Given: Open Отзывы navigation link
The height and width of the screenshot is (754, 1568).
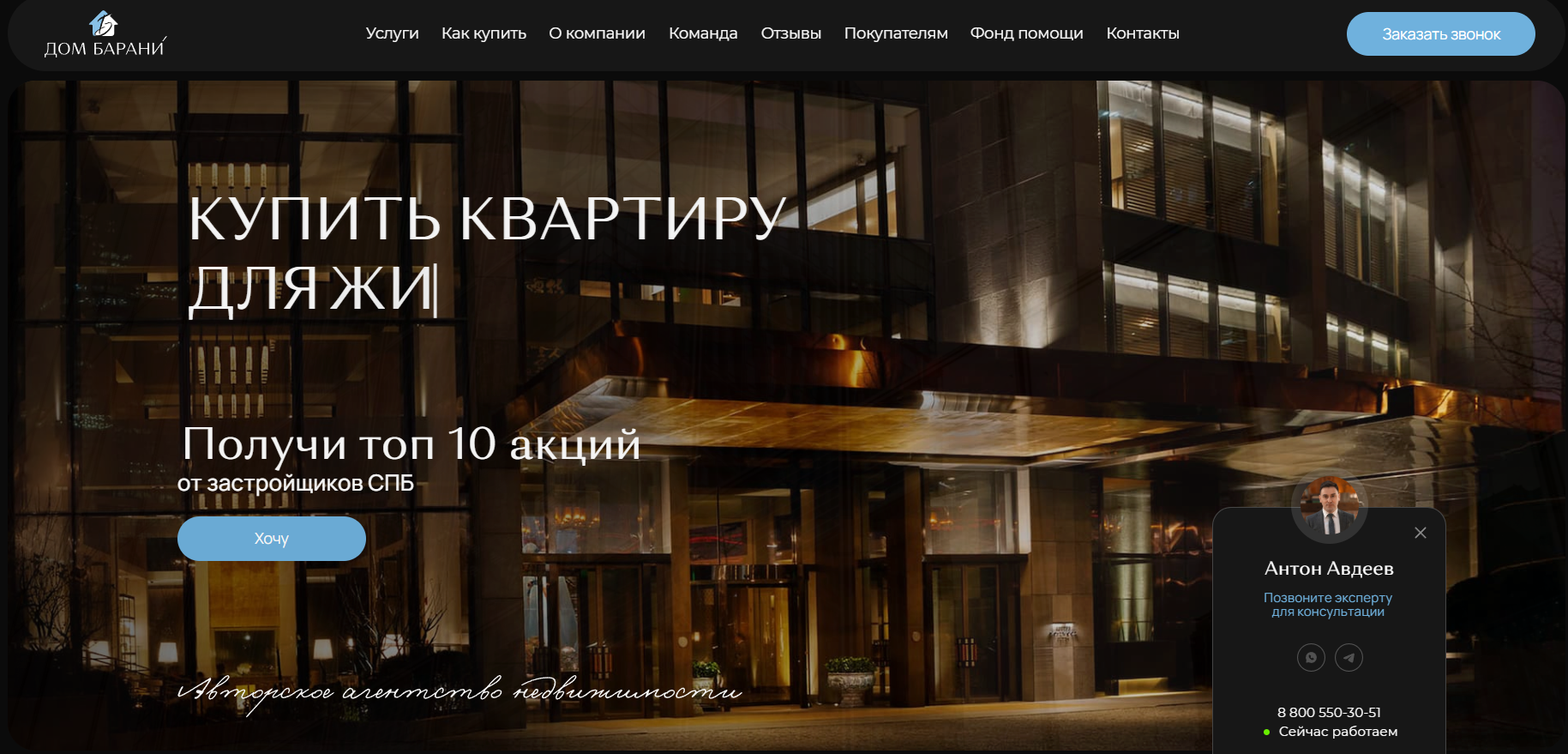Looking at the screenshot, I should tap(790, 33).
